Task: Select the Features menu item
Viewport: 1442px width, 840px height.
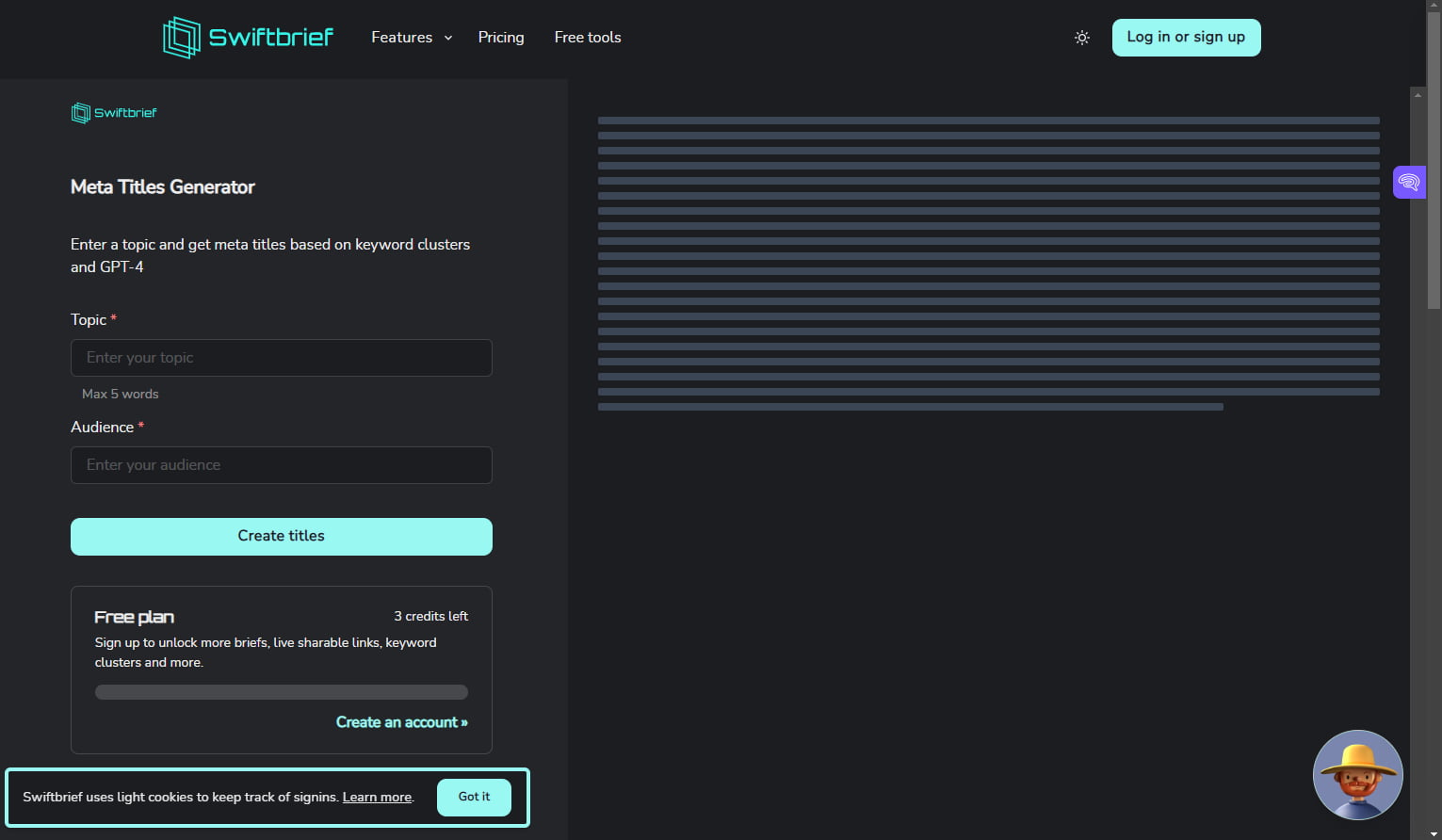Action: coord(401,38)
